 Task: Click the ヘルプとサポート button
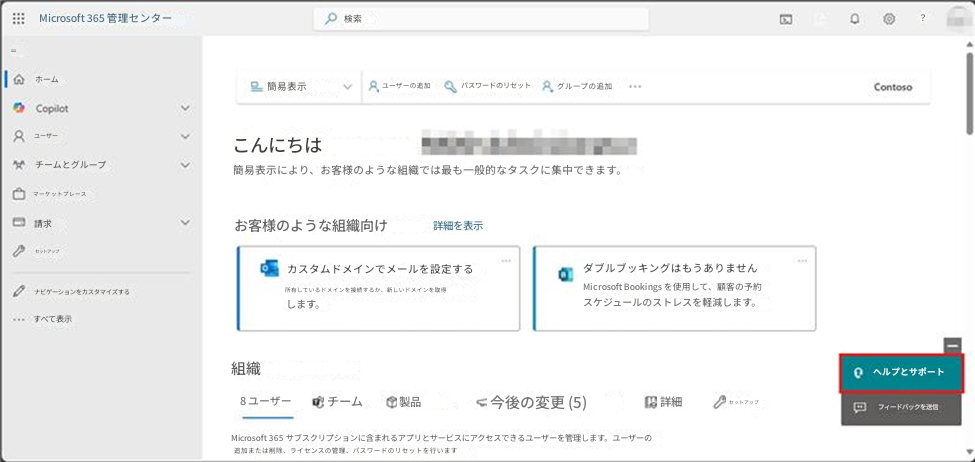[x=902, y=372]
